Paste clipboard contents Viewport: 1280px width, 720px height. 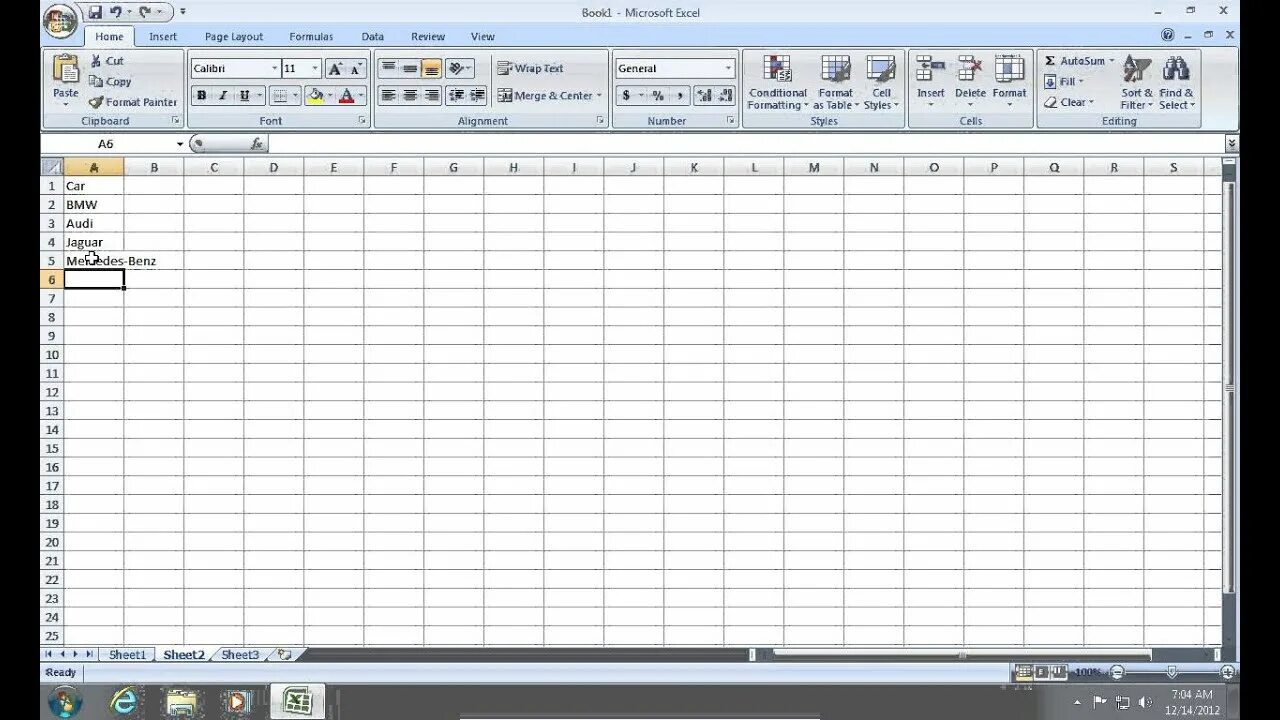[66, 78]
